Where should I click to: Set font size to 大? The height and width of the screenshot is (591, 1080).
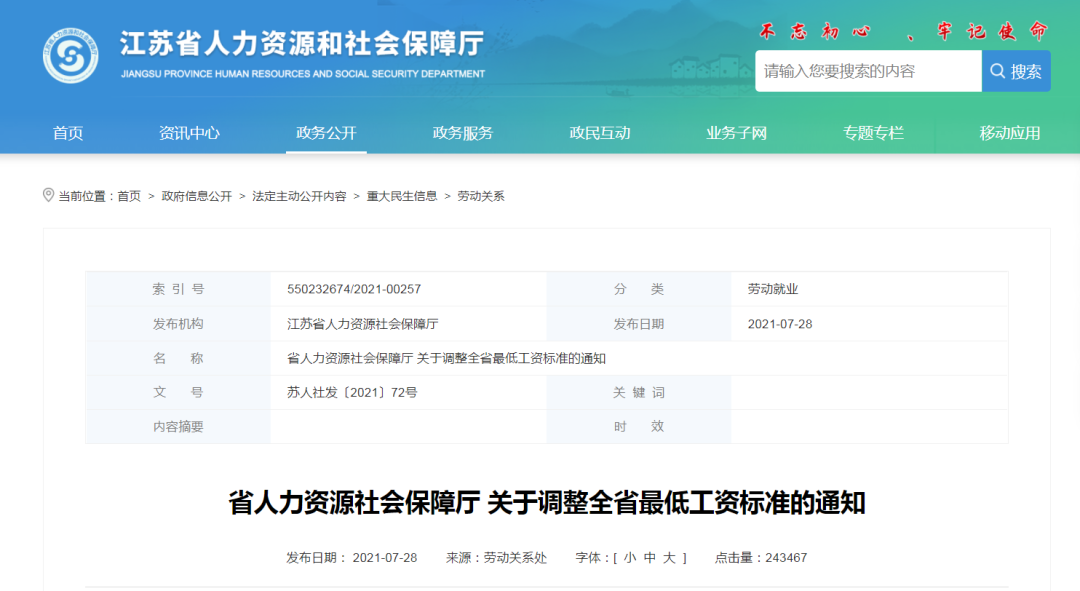pyautogui.click(x=669, y=558)
